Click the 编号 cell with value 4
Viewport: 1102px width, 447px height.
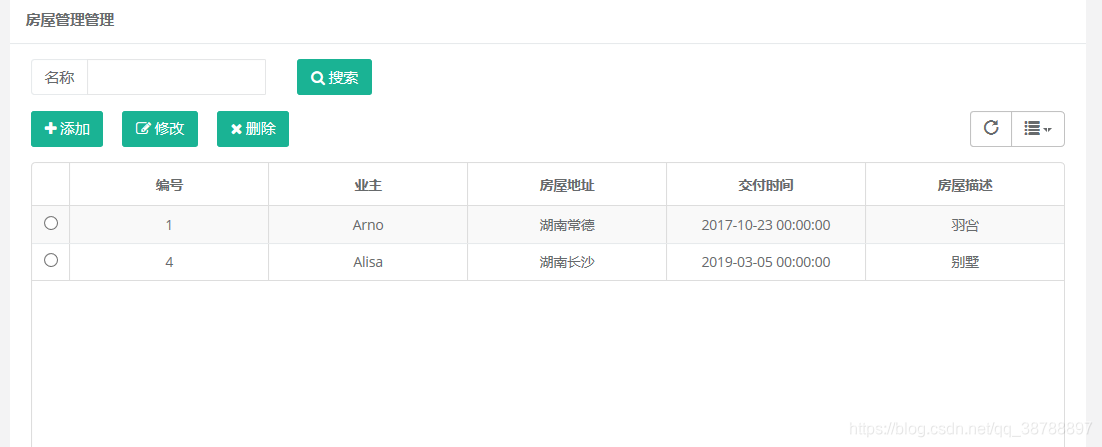169,262
